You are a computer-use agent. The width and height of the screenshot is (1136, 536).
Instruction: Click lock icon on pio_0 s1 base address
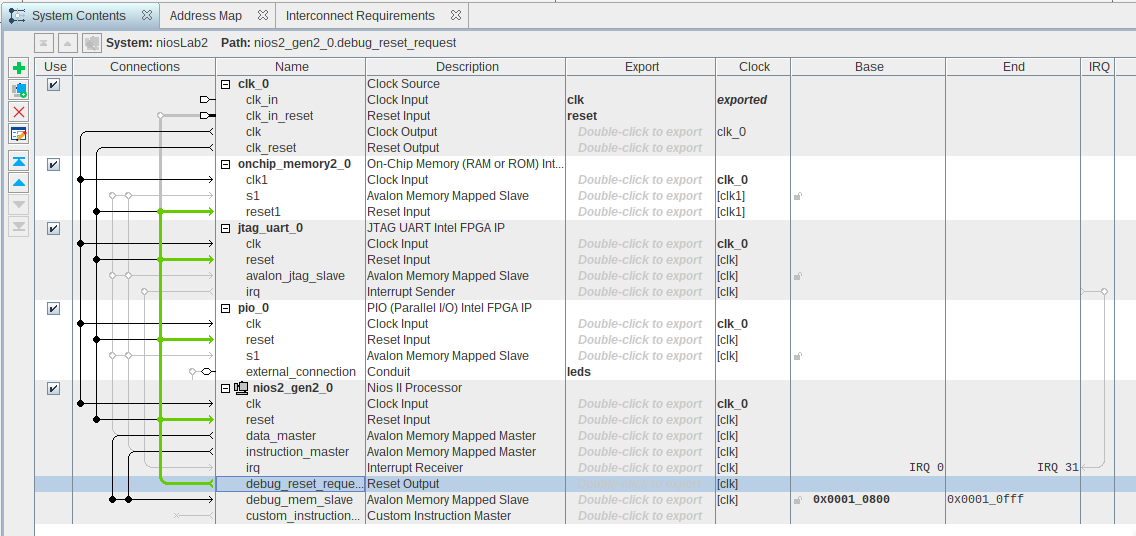coord(798,356)
